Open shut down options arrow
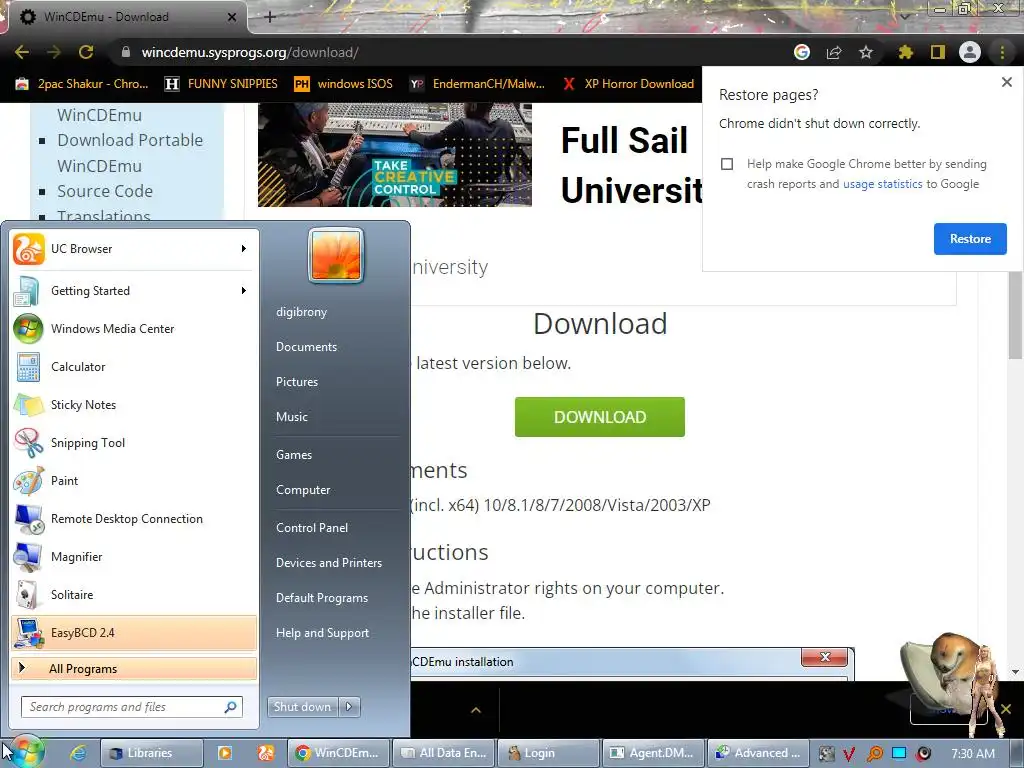This screenshot has width=1024, height=768. (349, 706)
